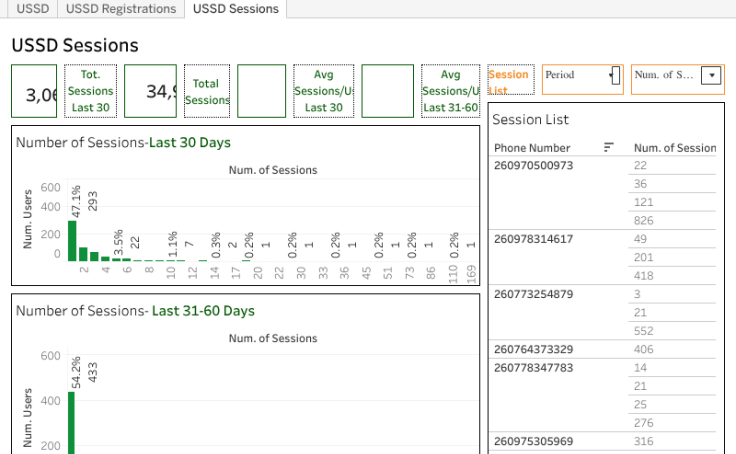Click the tallest bar in Last 30 Days chart

tap(72, 240)
